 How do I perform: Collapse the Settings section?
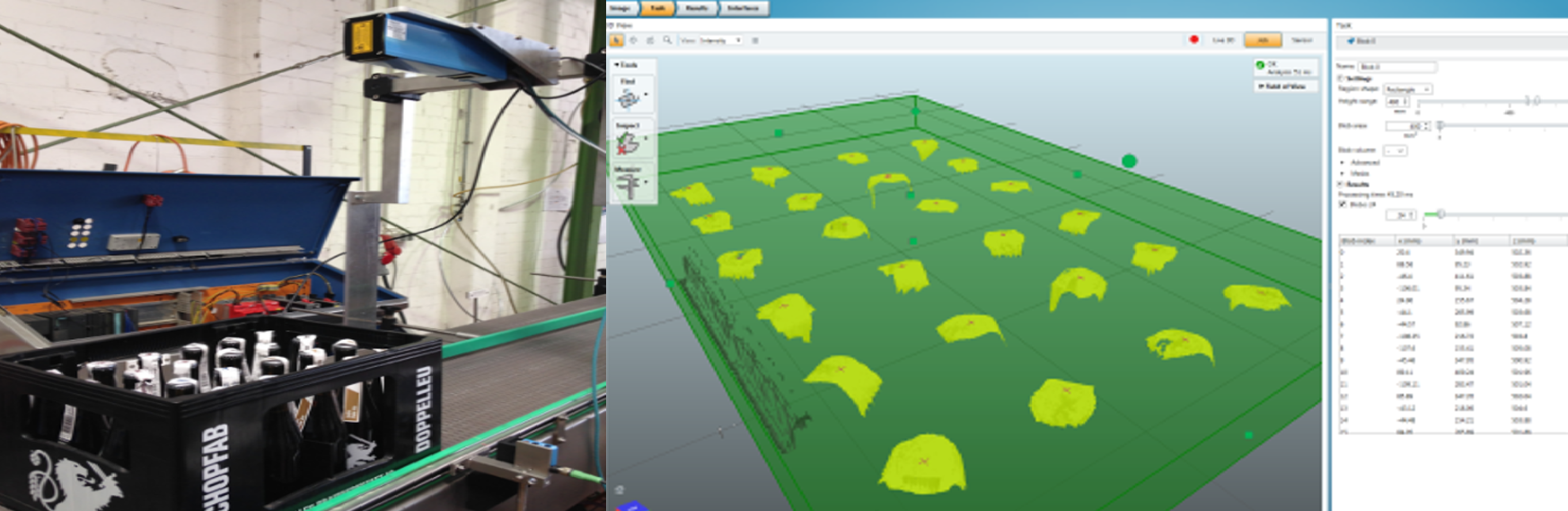click(1341, 78)
